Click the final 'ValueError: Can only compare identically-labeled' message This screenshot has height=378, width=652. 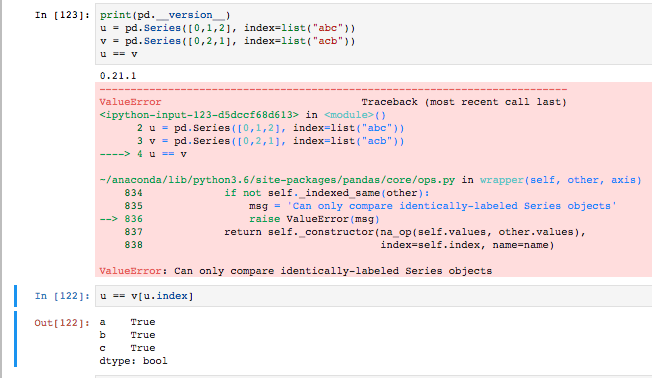pyautogui.click(x=296, y=271)
